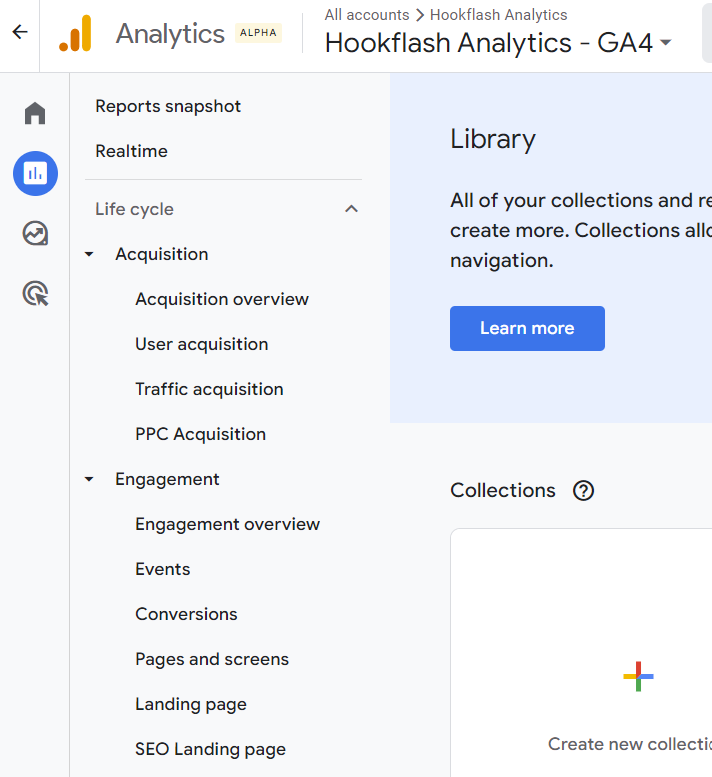
Task: Collapse the Engagement tree arrow
Action: (x=90, y=479)
